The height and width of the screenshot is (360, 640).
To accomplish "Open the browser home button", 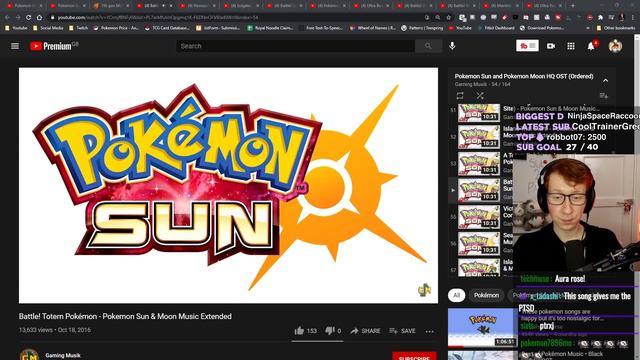I will 39,18.
